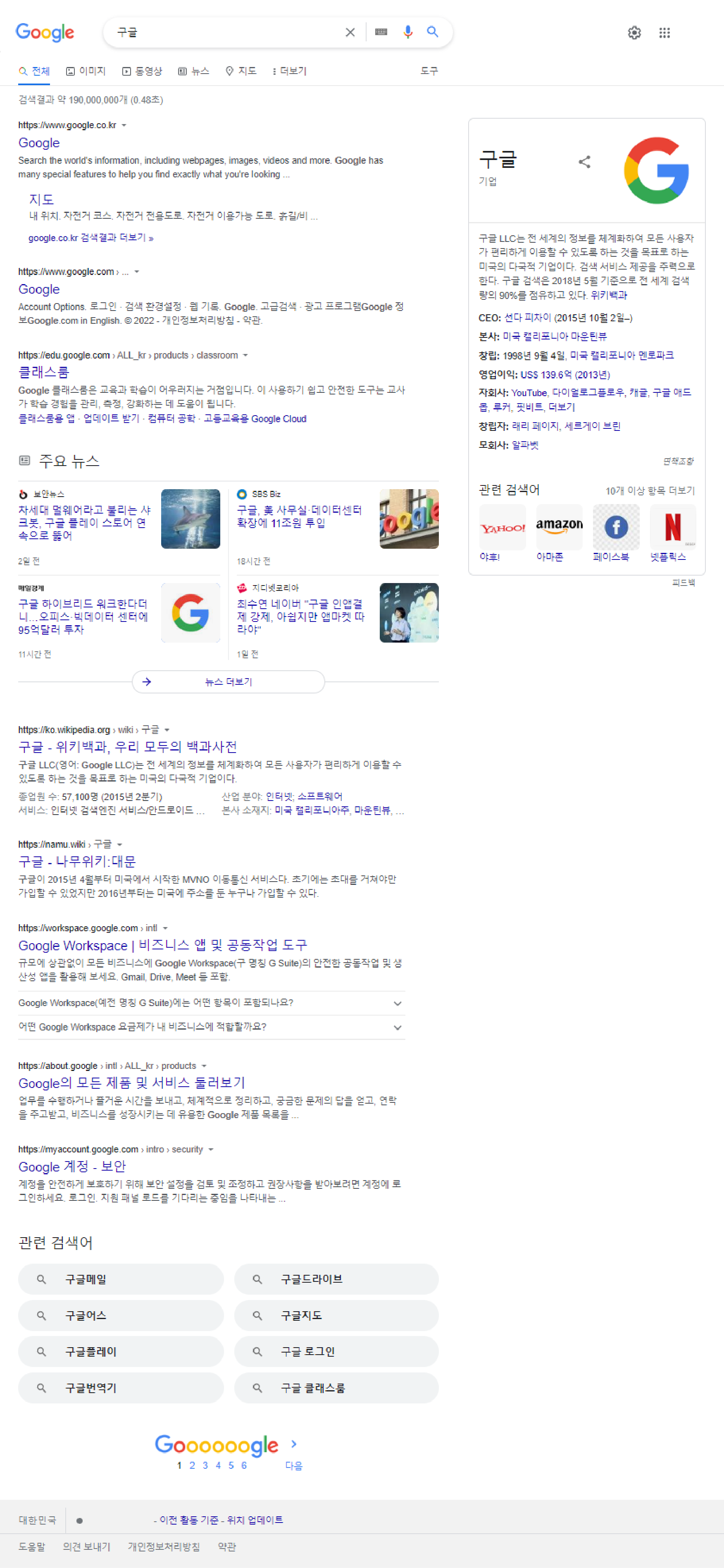Submit search with magnifier icon
Viewport: 724px width, 1568px height.
433,32
